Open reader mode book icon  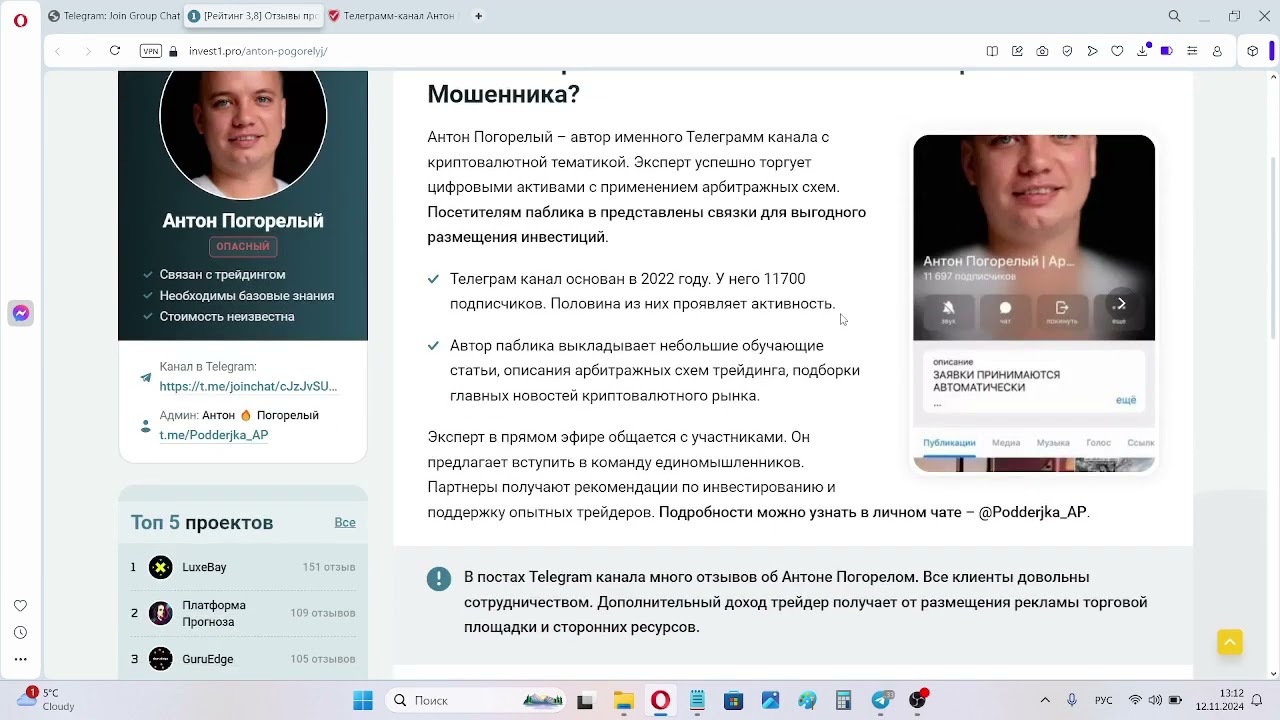(x=992, y=51)
